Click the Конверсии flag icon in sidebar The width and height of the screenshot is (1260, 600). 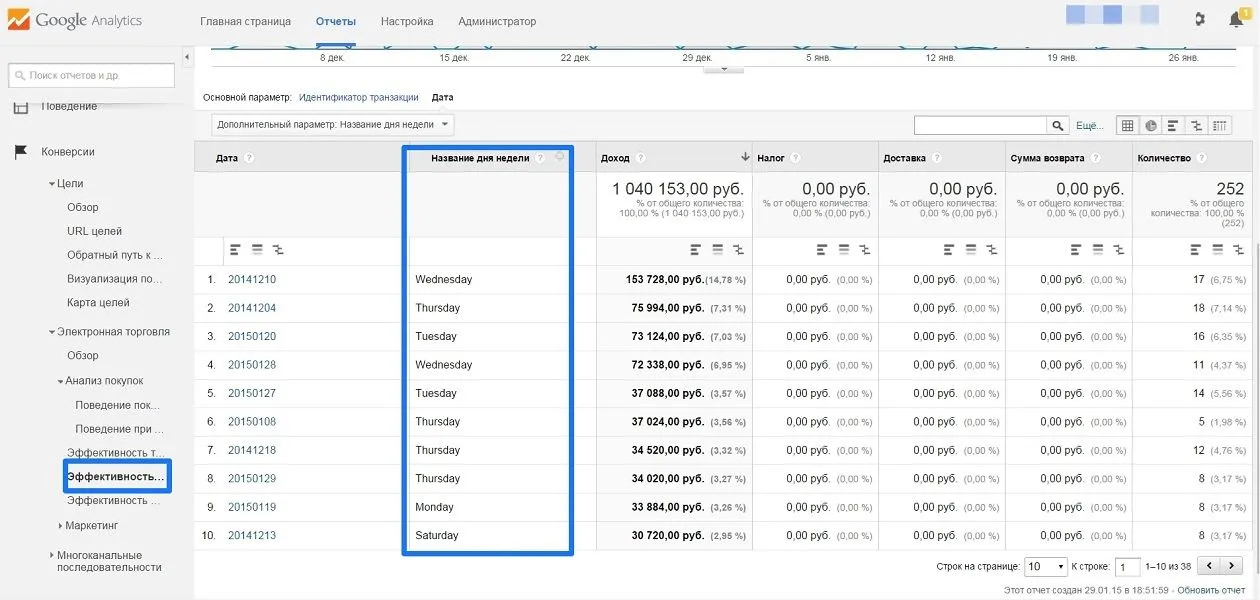pyautogui.click(x=20, y=152)
